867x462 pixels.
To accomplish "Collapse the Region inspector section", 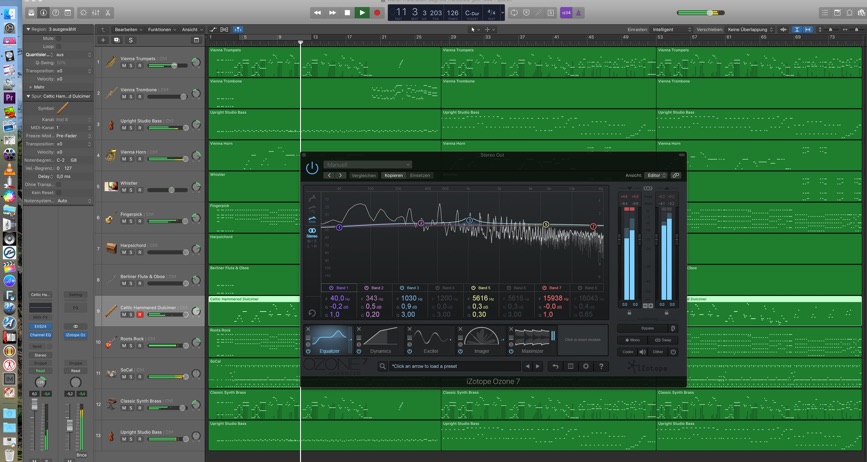I will point(28,29).
